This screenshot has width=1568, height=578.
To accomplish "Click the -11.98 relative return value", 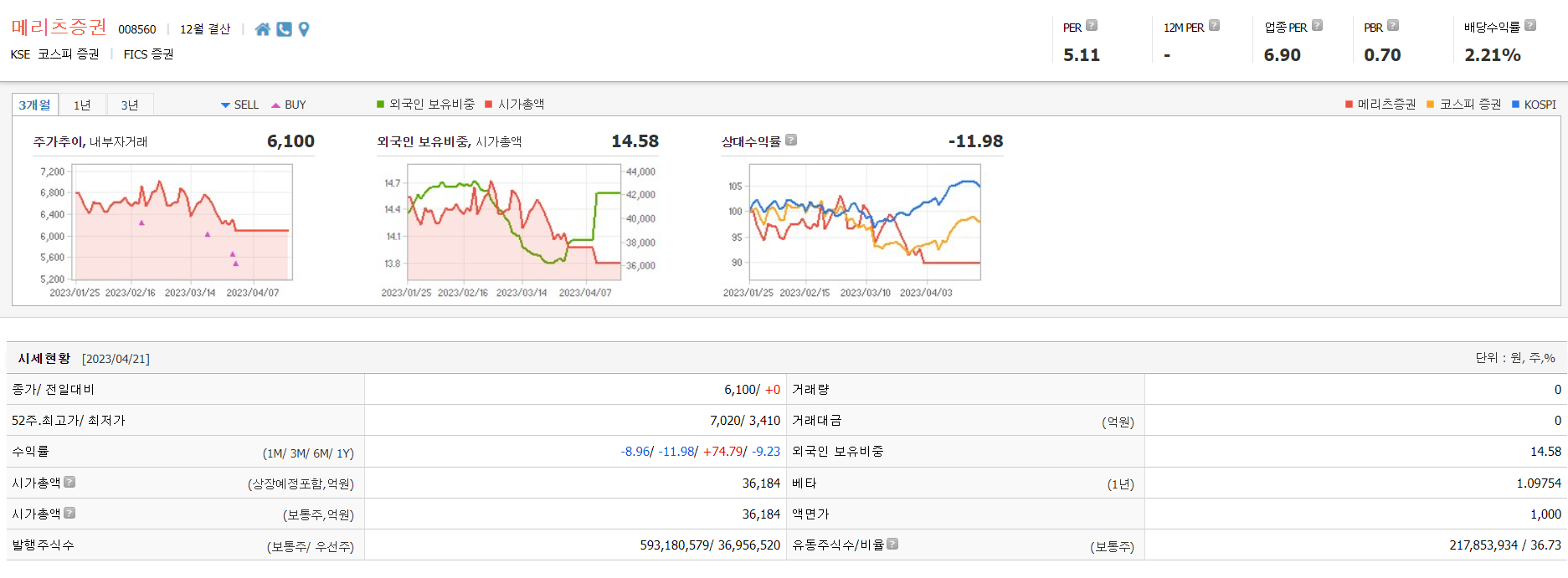I will (x=975, y=141).
